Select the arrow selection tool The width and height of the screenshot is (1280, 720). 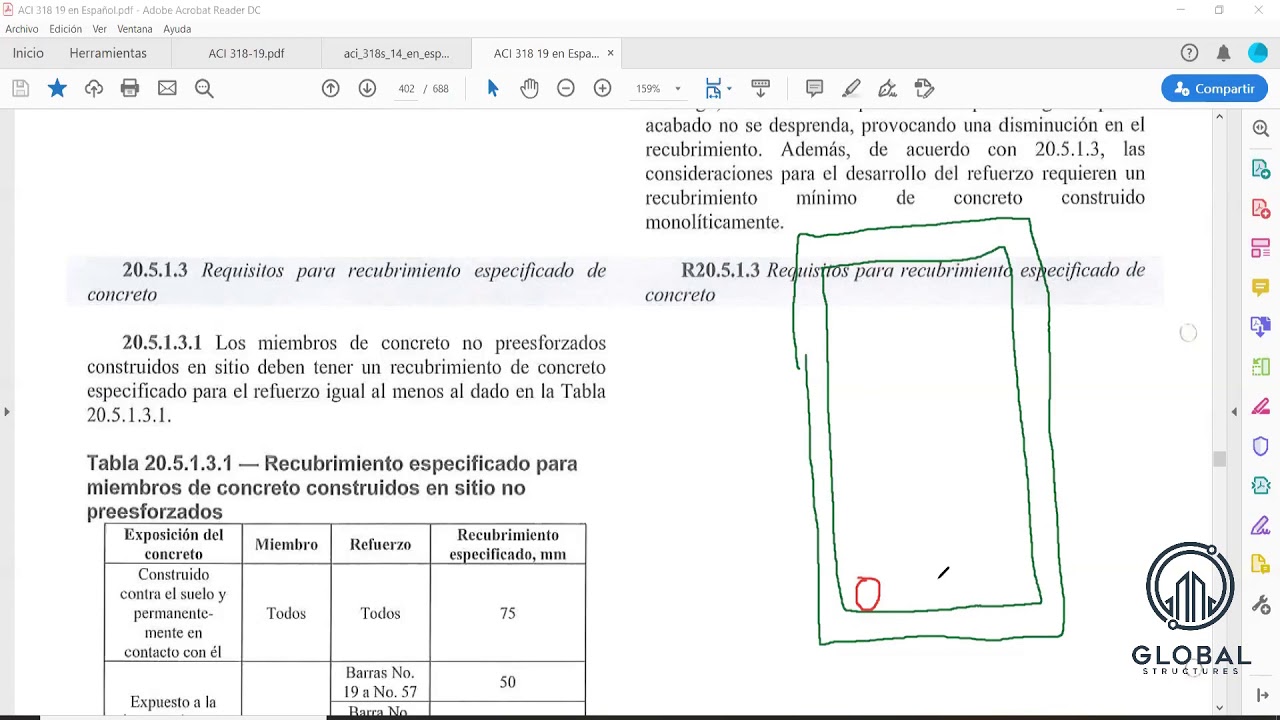point(492,89)
